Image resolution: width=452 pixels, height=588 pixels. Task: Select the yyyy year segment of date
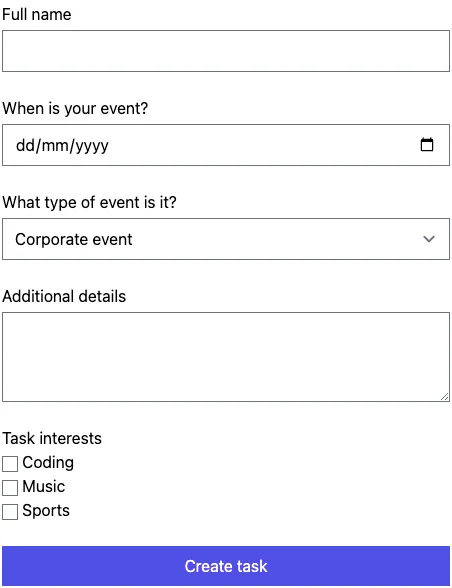click(x=93, y=146)
